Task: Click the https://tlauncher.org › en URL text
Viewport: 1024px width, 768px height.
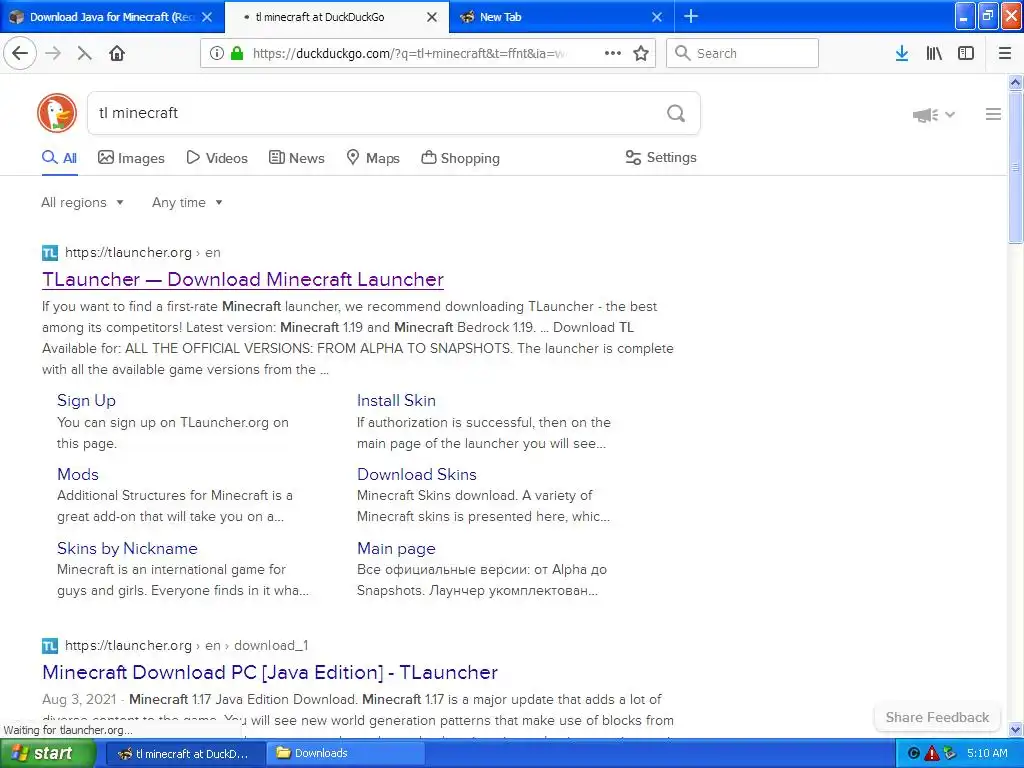Action: [x=142, y=253]
